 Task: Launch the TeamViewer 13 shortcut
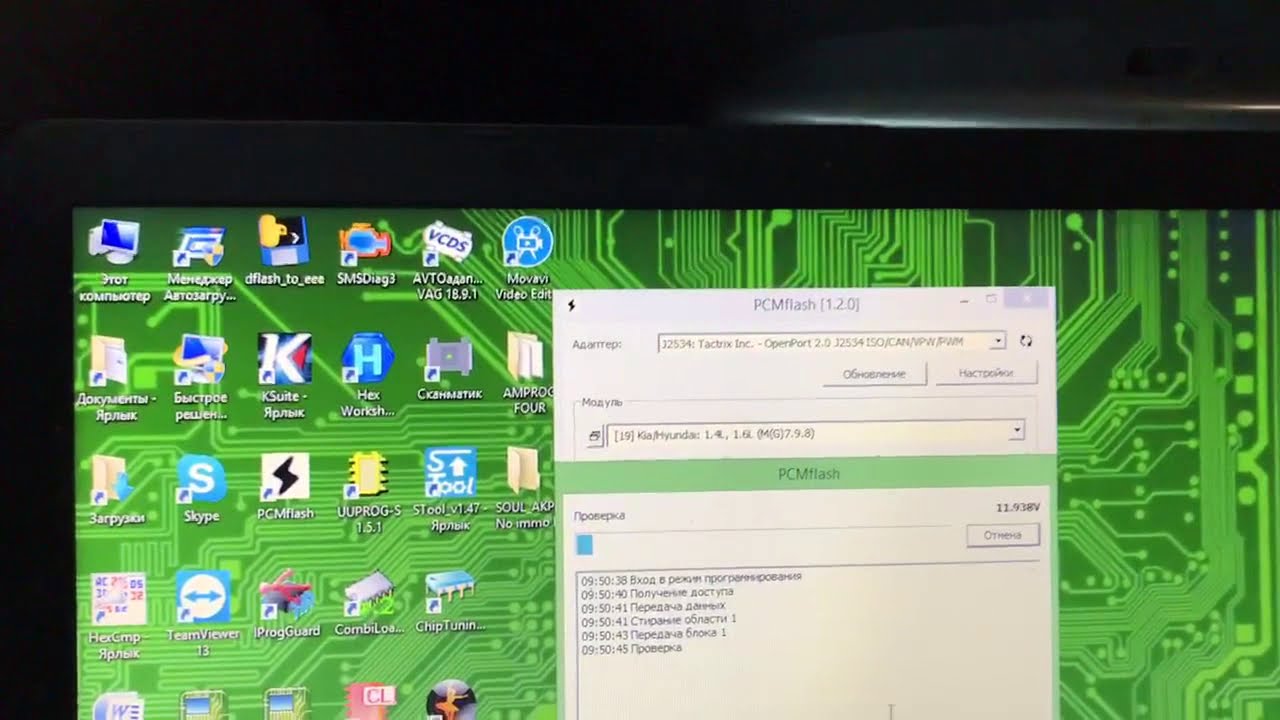point(203,614)
